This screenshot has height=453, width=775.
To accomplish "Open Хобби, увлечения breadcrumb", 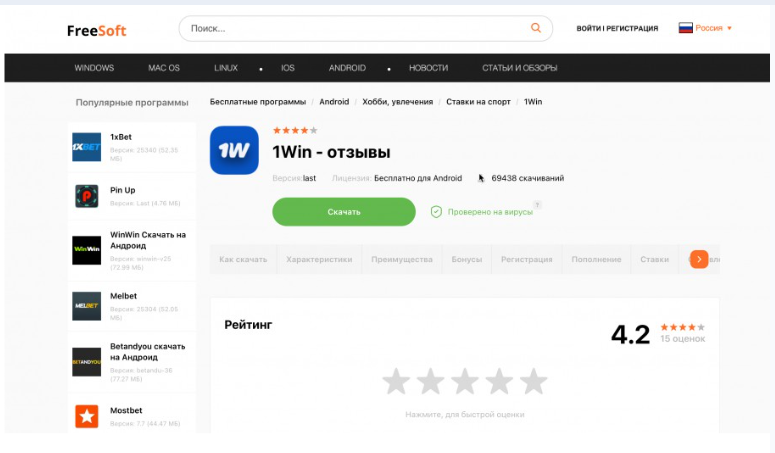I will click(x=398, y=102).
